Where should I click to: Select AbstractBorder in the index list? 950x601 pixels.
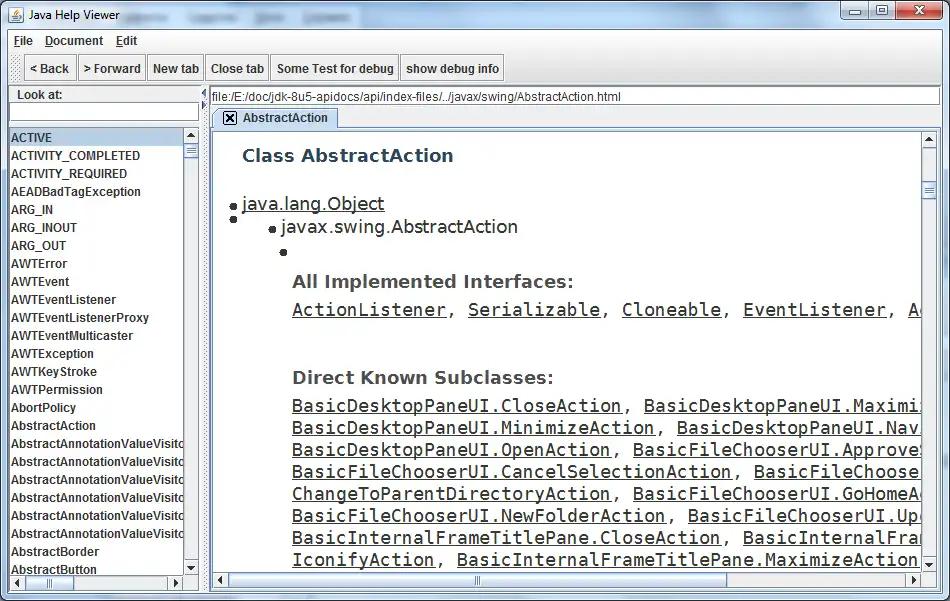coord(96,552)
